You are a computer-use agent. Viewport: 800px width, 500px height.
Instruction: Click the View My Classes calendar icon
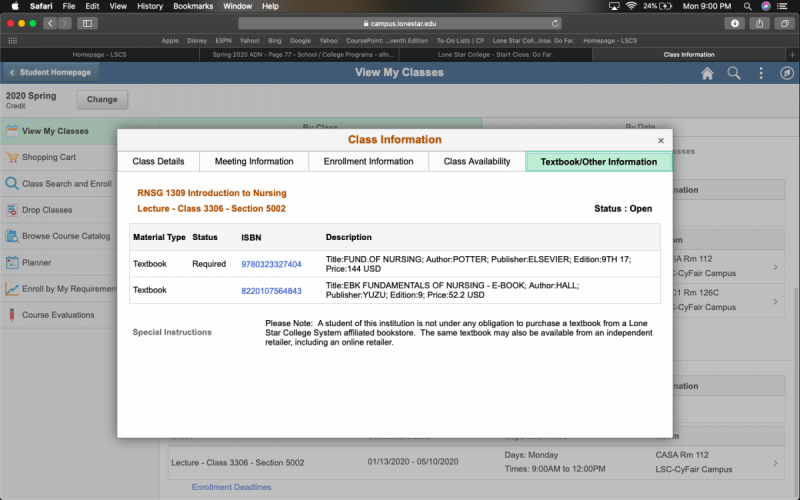12,131
